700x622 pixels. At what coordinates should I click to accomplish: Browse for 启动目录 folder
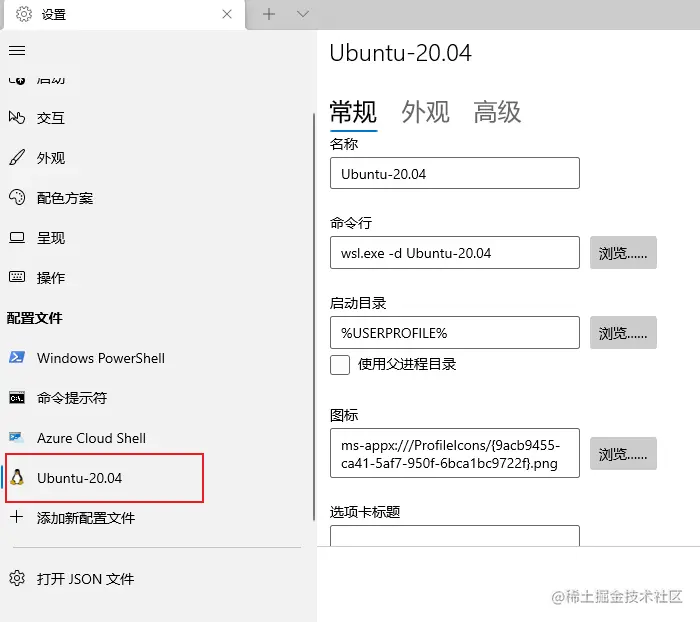tap(623, 333)
